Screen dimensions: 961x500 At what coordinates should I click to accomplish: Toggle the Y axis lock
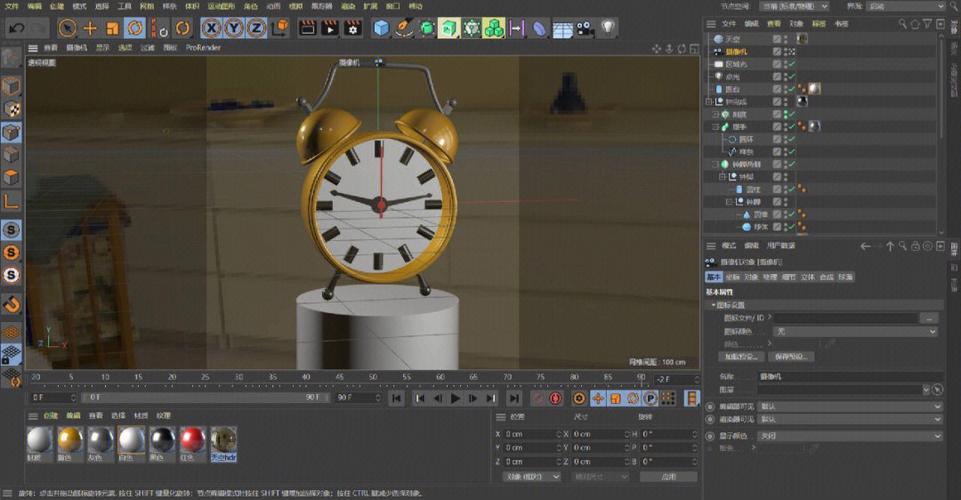coord(234,28)
